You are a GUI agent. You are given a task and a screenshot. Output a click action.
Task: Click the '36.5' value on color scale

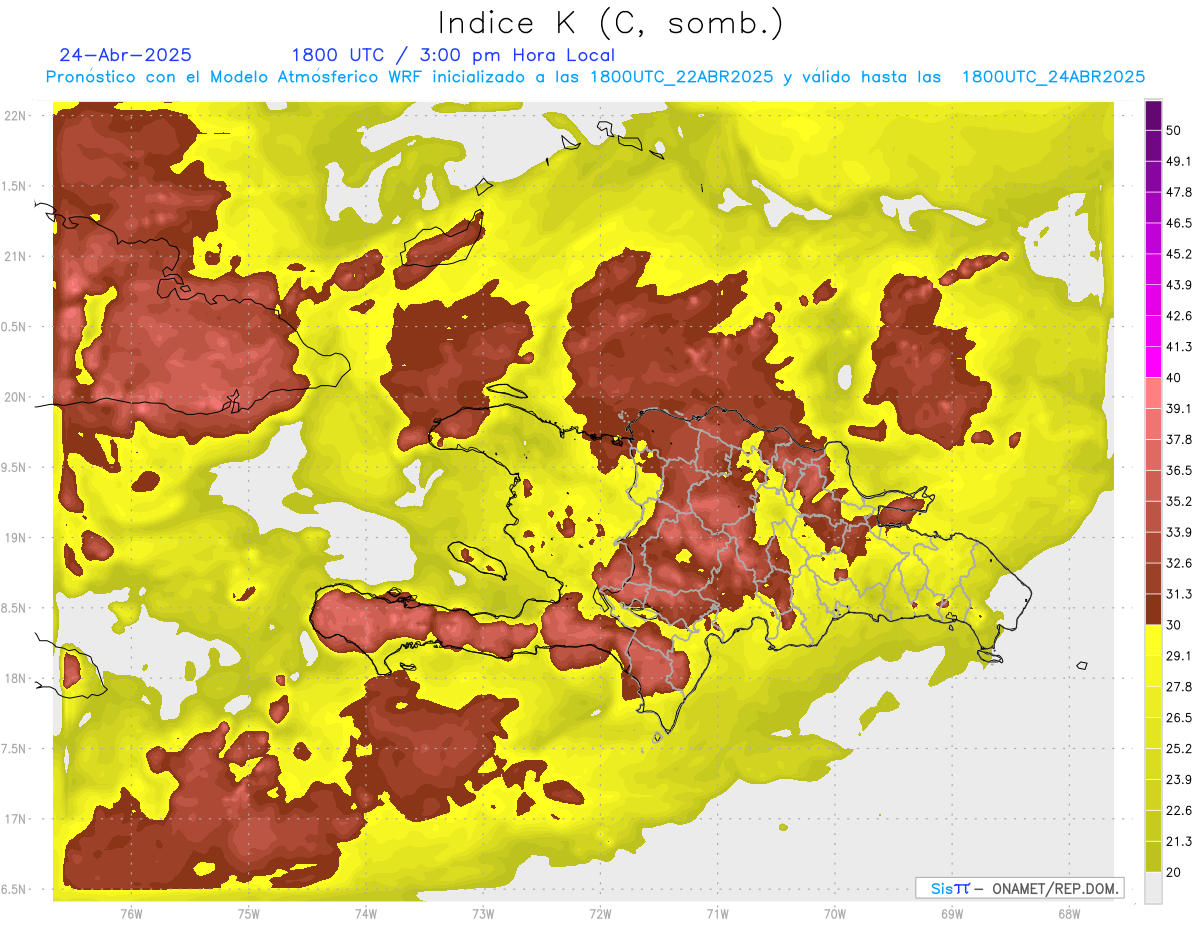tap(1179, 470)
